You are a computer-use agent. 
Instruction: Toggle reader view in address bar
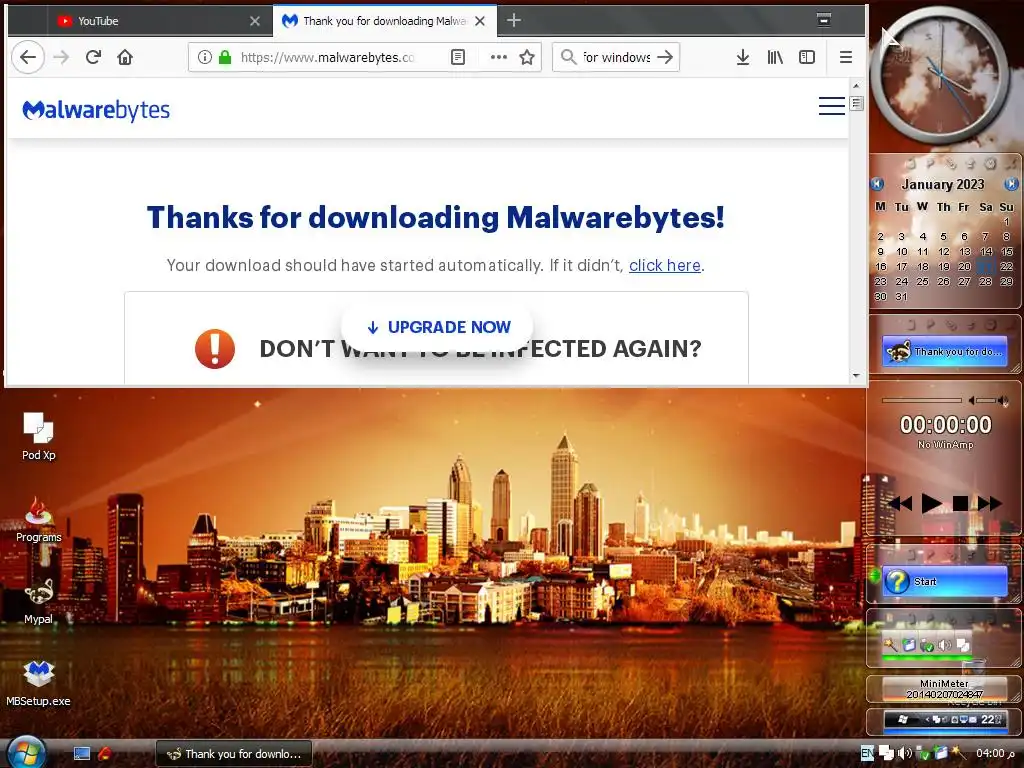coord(458,57)
